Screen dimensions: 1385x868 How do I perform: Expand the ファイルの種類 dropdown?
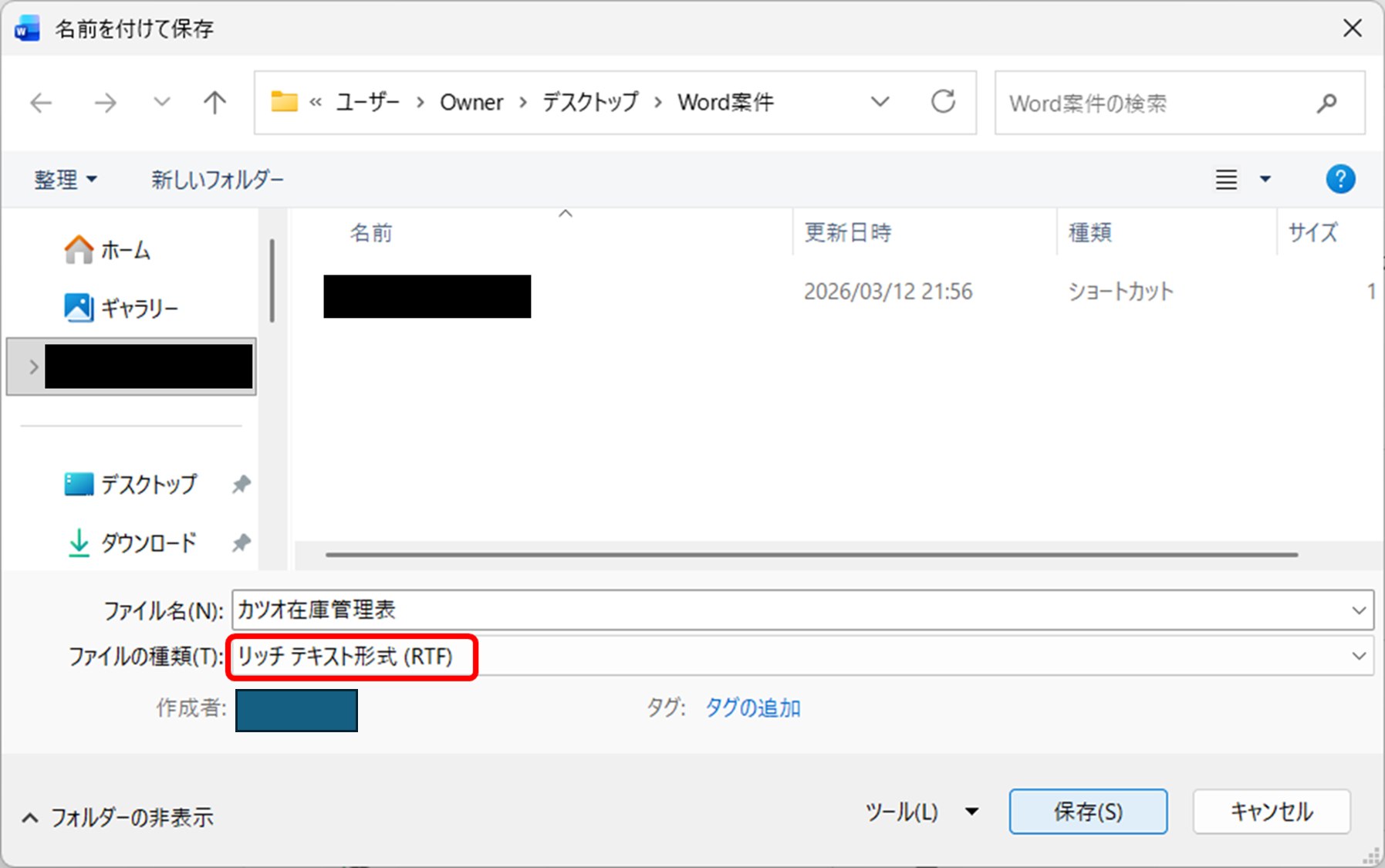pyautogui.click(x=1358, y=656)
